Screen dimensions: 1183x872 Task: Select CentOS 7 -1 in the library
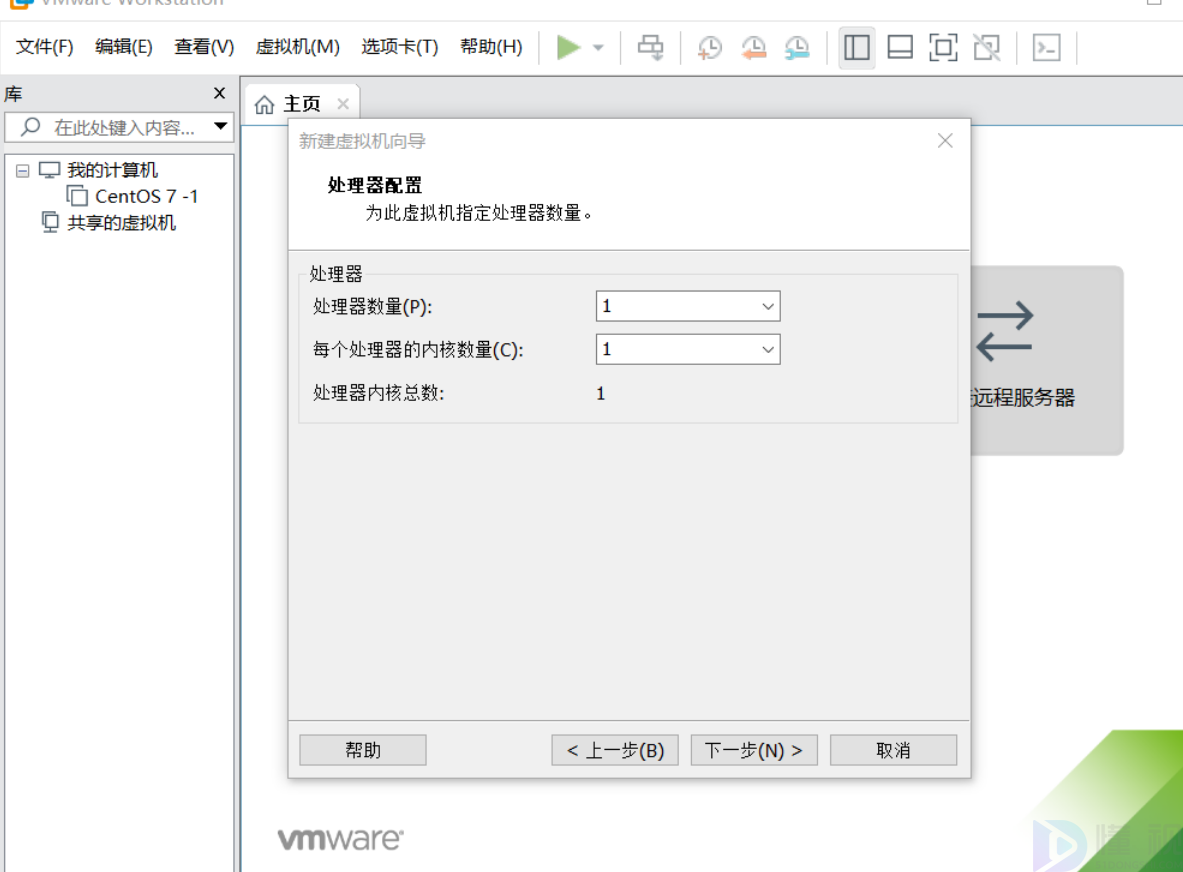click(x=146, y=196)
